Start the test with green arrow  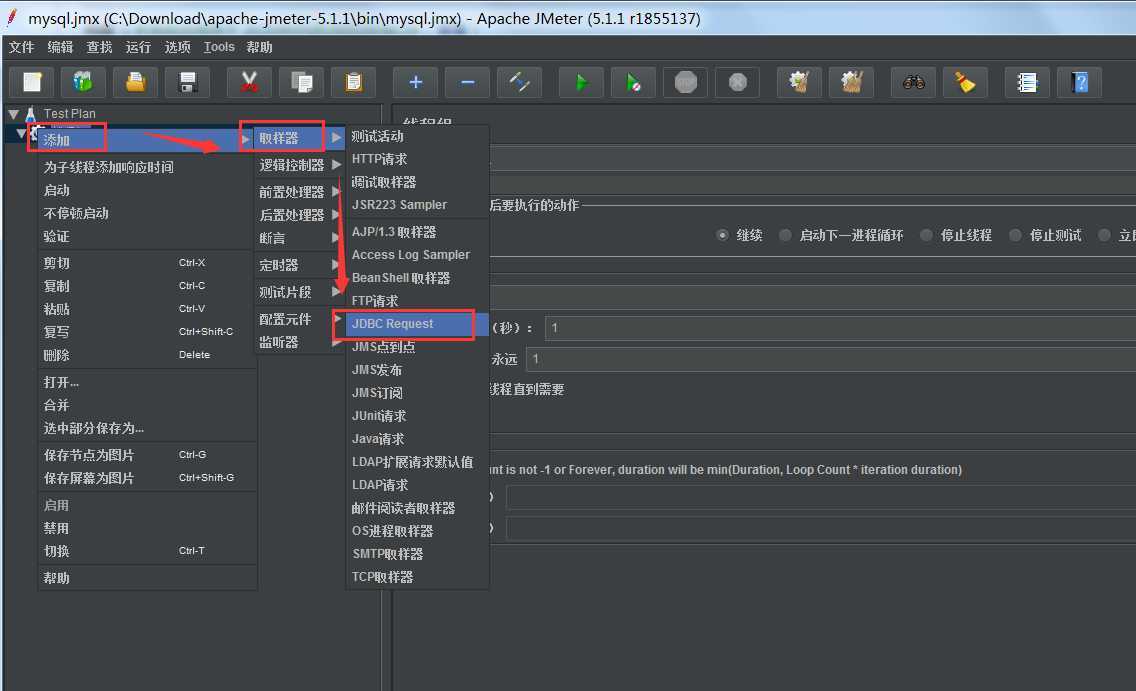pos(581,82)
